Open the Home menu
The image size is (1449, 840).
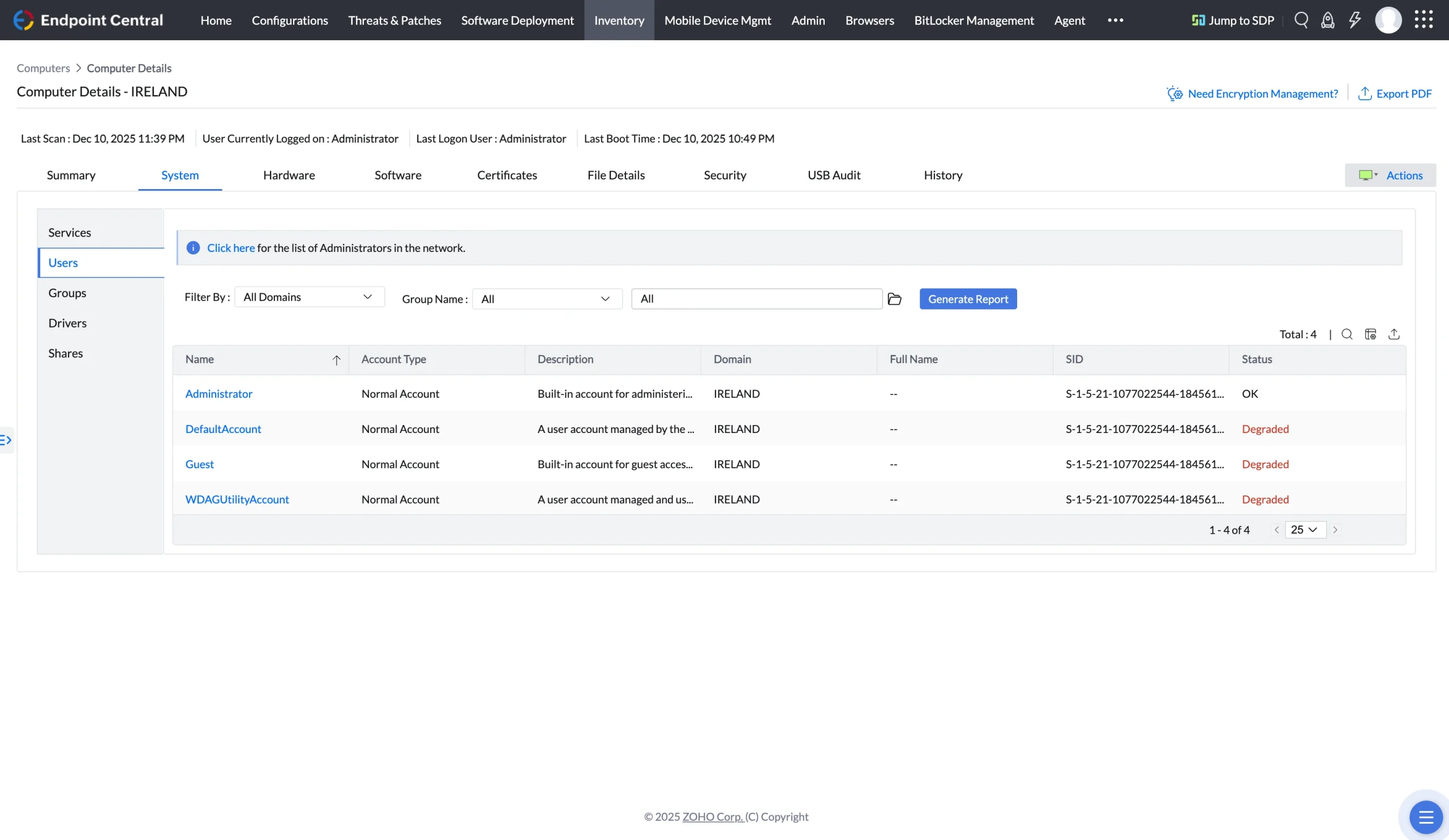coord(216,20)
